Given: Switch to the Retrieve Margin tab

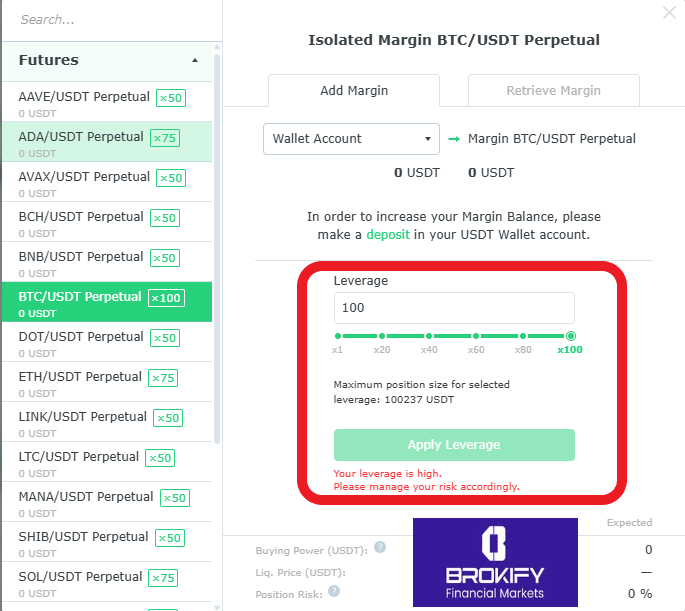Looking at the screenshot, I should [x=553, y=91].
